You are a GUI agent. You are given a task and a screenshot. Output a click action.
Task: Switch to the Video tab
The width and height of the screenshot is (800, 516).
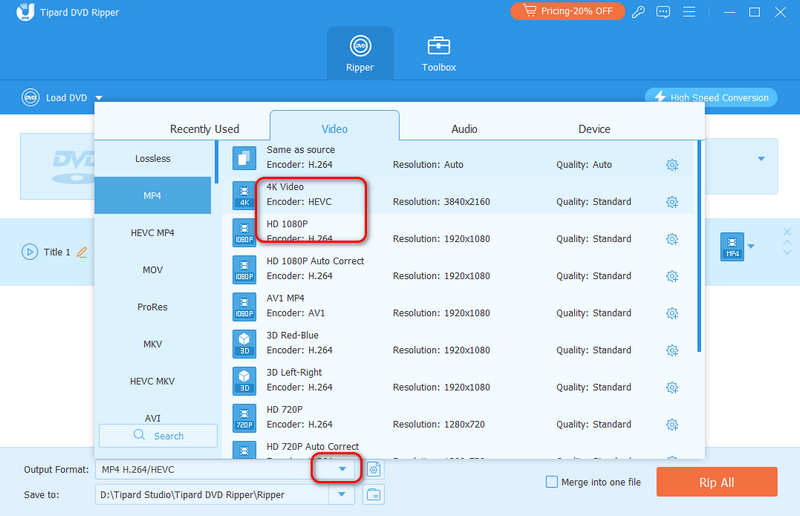335,127
